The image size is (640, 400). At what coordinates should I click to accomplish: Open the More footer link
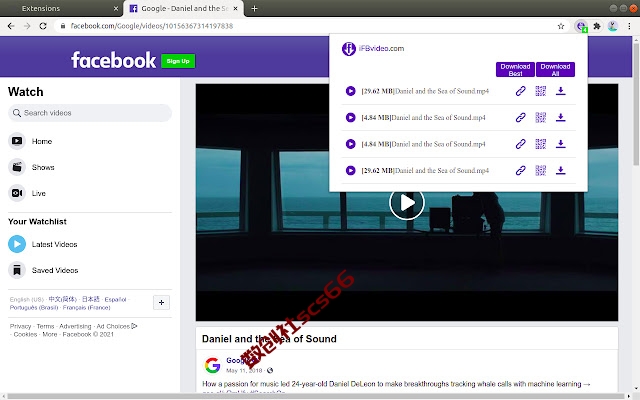pos(50,334)
